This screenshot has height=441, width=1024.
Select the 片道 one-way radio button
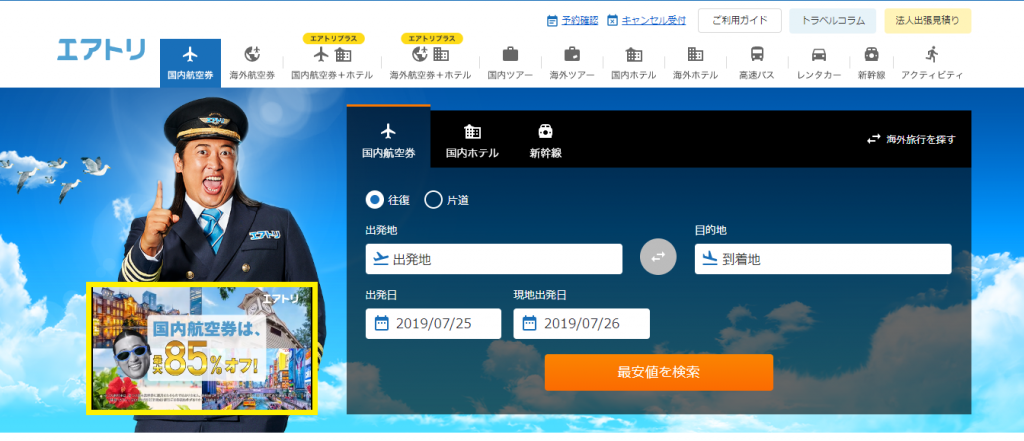[x=434, y=200]
